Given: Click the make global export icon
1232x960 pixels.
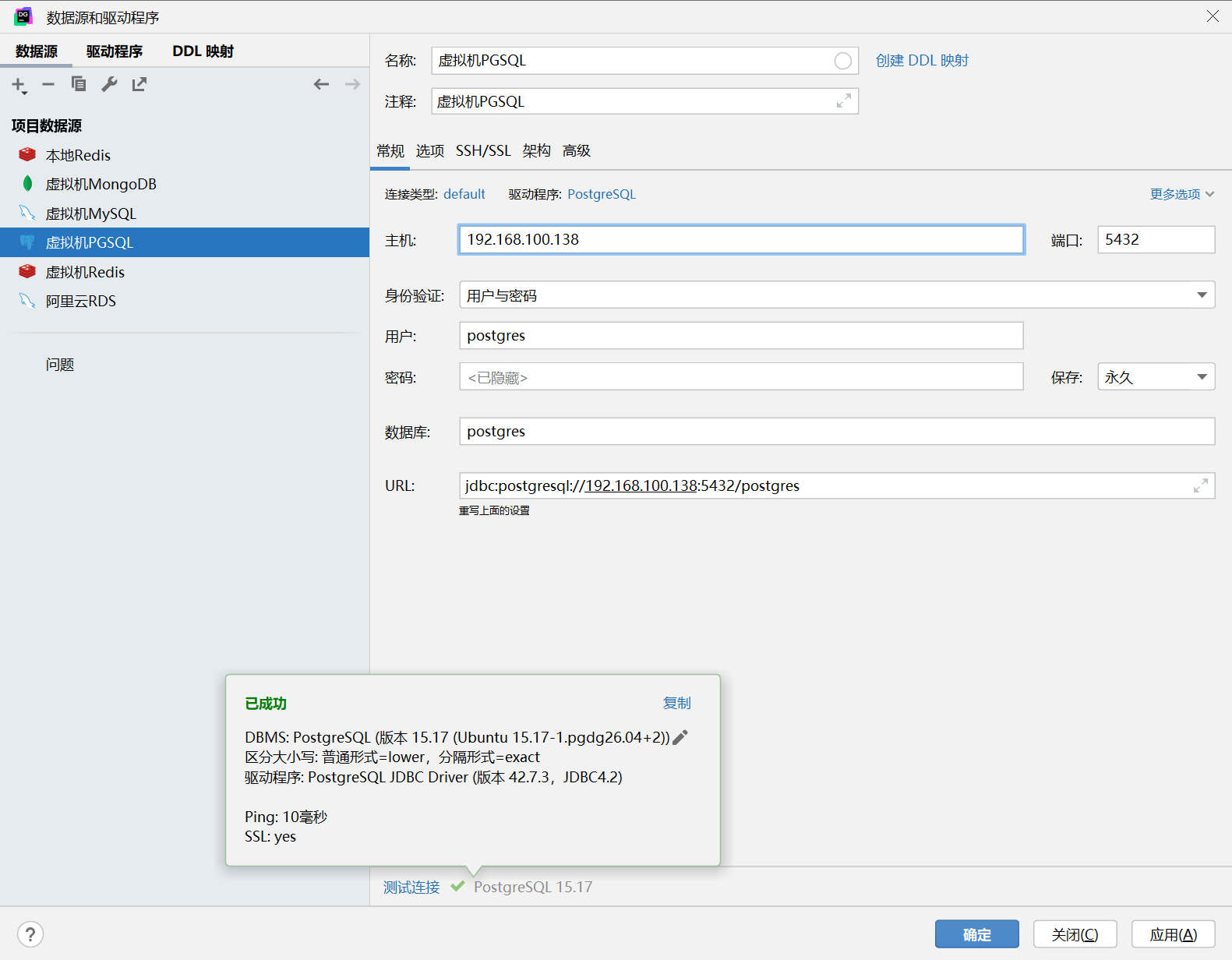Looking at the screenshot, I should tap(139, 84).
